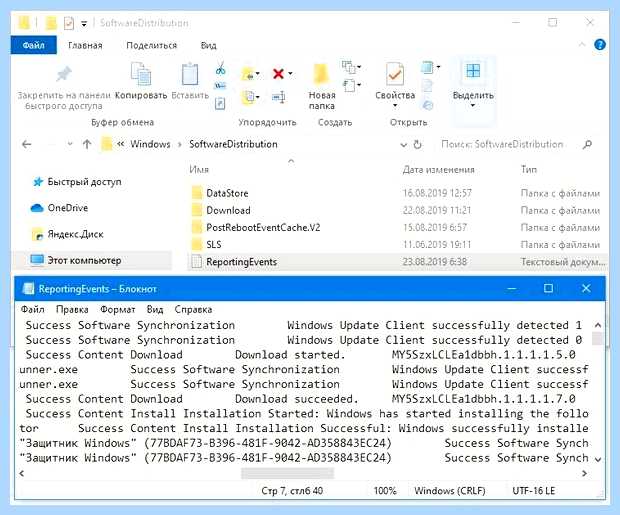Image resolution: width=620 pixels, height=515 pixels.
Task: Select the DataStore folder
Action: [x=227, y=193]
